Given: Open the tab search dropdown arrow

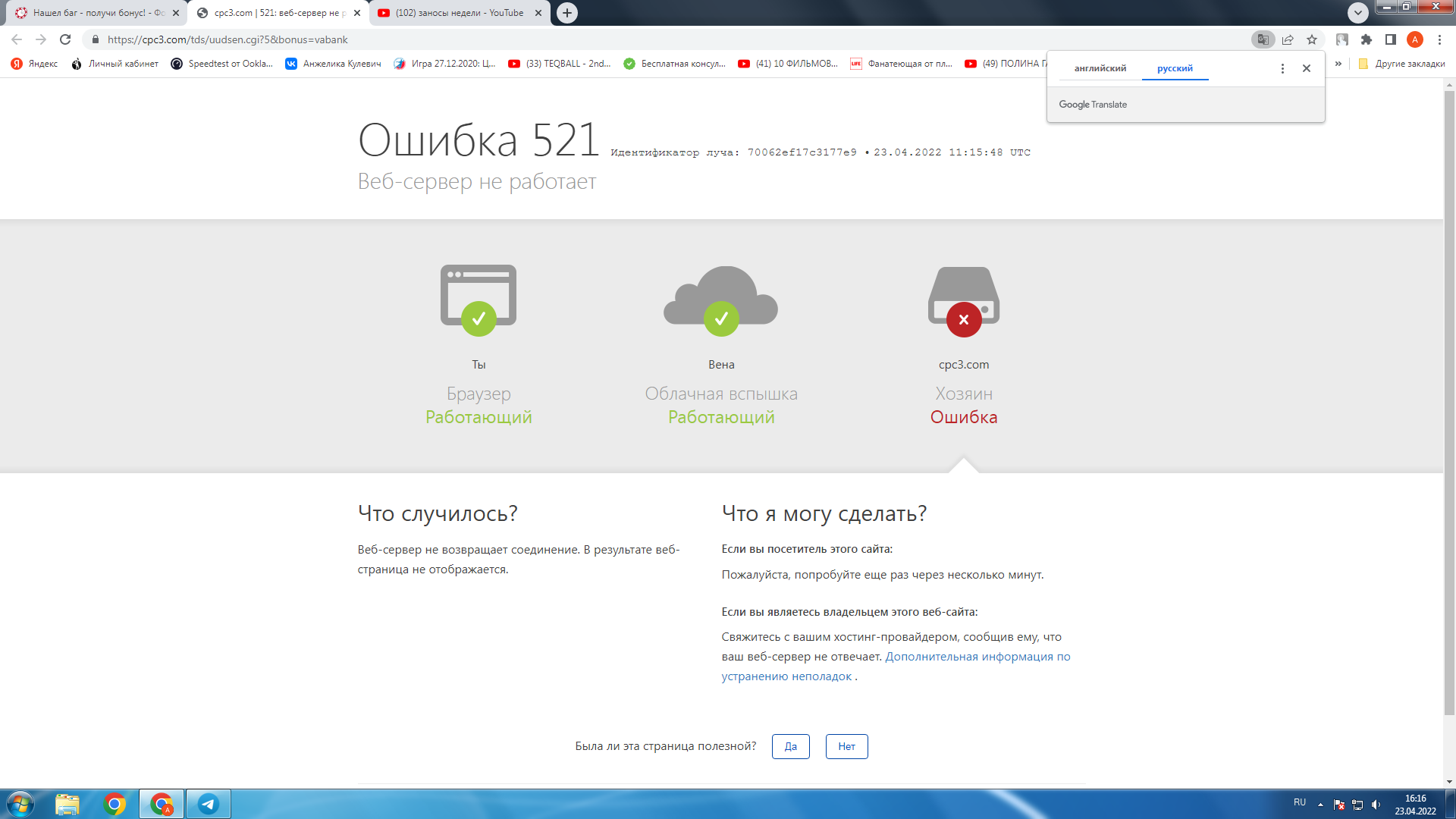Looking at the screenshot, I should point(1357,13).
